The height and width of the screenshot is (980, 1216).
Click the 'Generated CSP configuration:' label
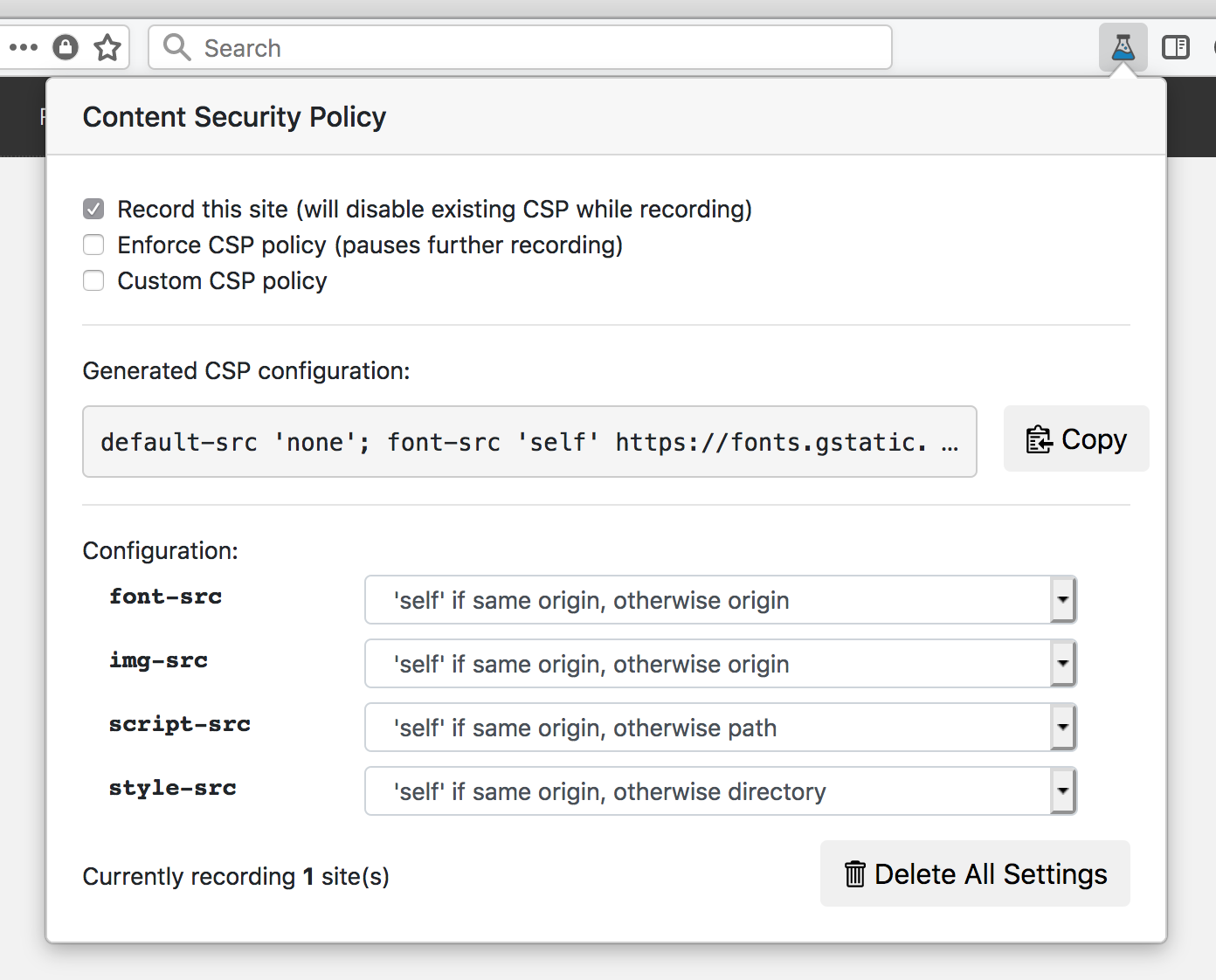(245, 371)
